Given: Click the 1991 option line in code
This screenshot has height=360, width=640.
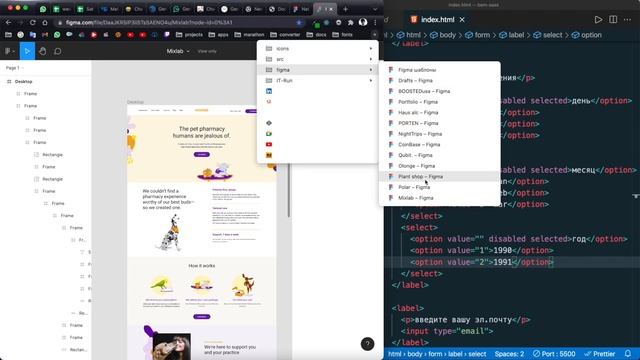Looking at the screenshot, I should (x=481, y=262).
